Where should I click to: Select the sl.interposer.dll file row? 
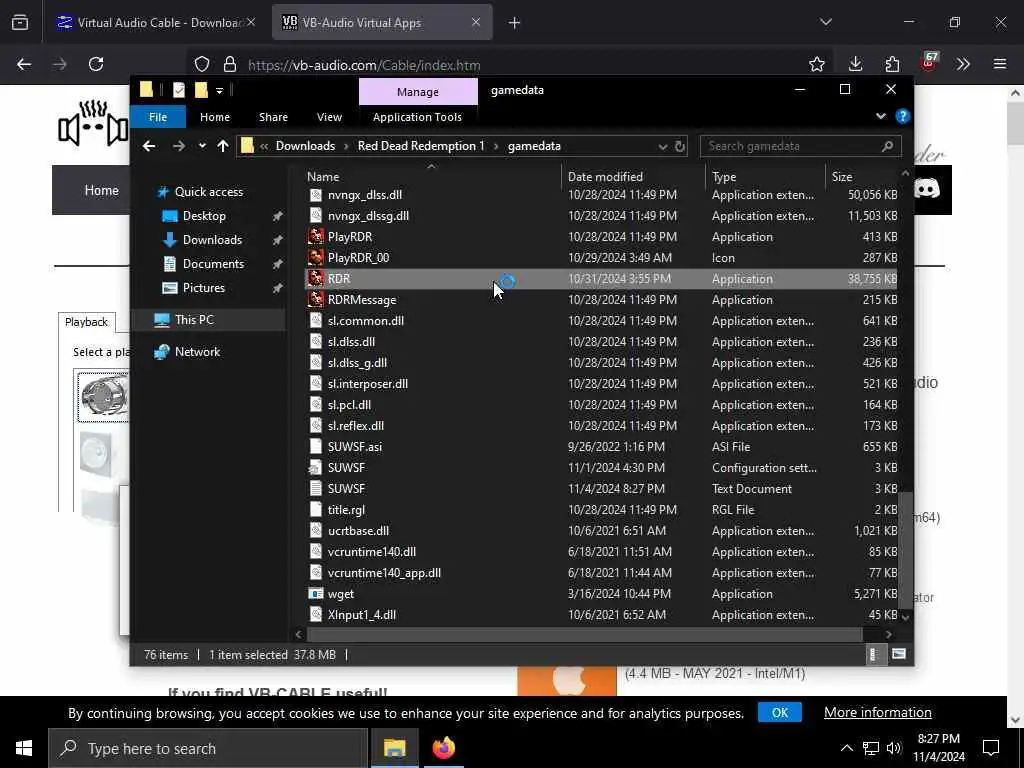point(601,383)
